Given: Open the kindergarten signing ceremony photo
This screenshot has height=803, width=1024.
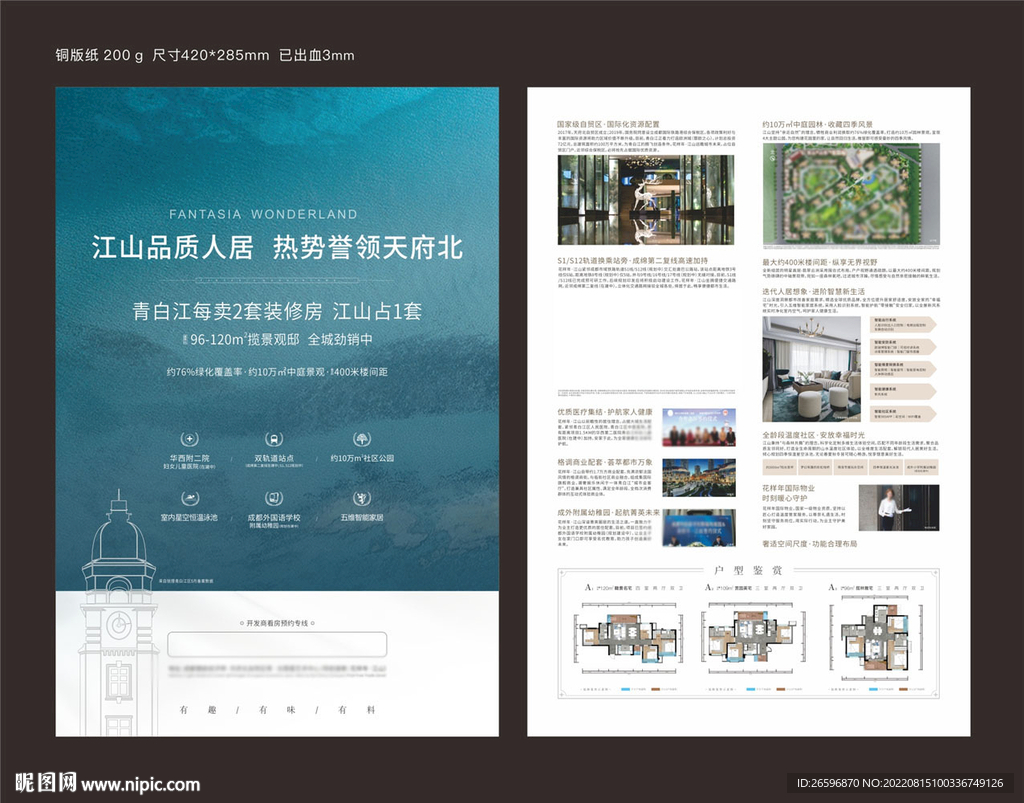Looking at the screenshot, I should (699, 527).
